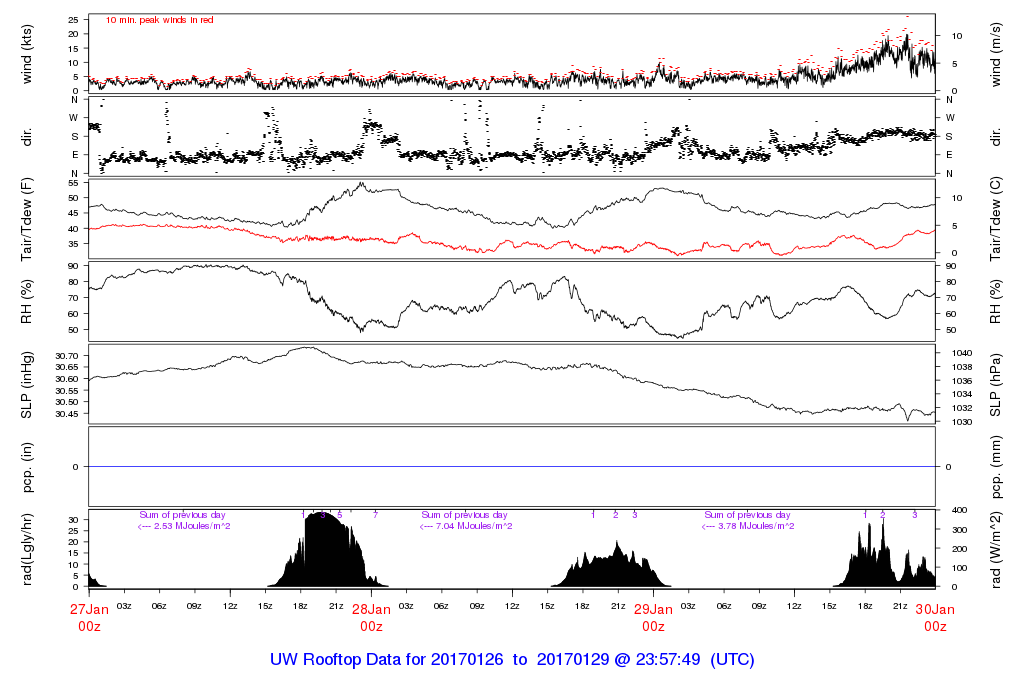Select the '55' Fahrenheit tick label
Viewport: 1024px width, 700px height.
73,183
